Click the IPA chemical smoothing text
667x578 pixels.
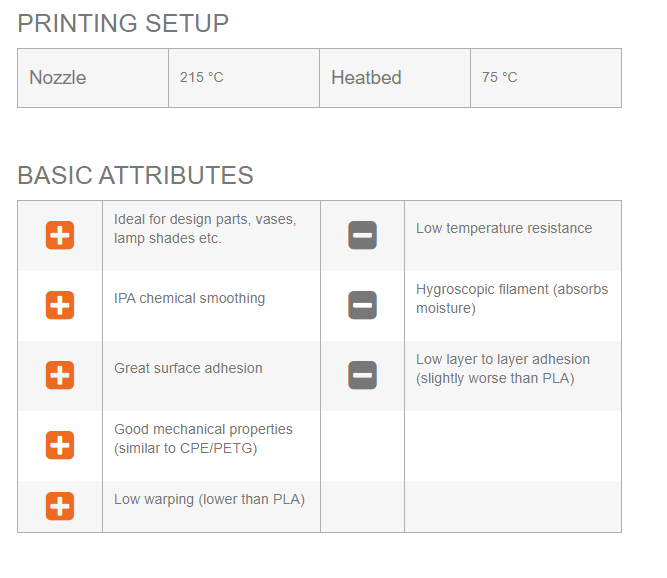190,298
